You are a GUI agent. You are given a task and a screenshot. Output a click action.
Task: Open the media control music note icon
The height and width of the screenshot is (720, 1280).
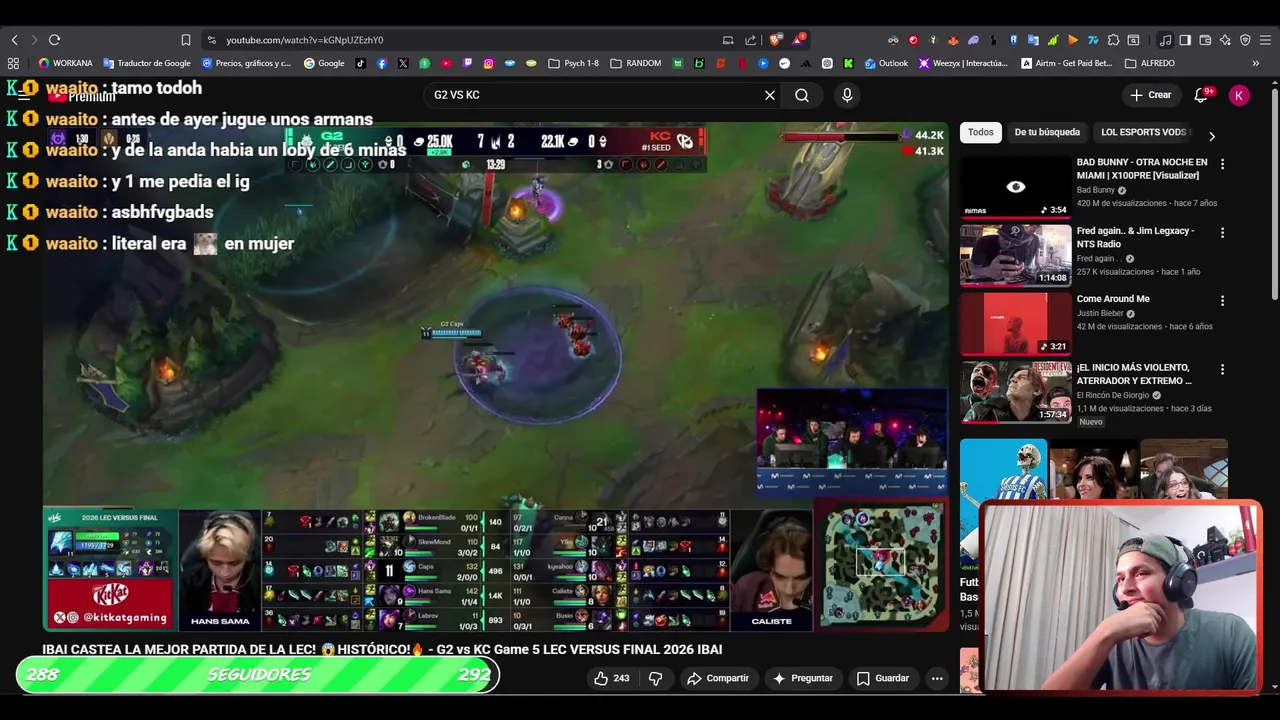[1165, 40]
